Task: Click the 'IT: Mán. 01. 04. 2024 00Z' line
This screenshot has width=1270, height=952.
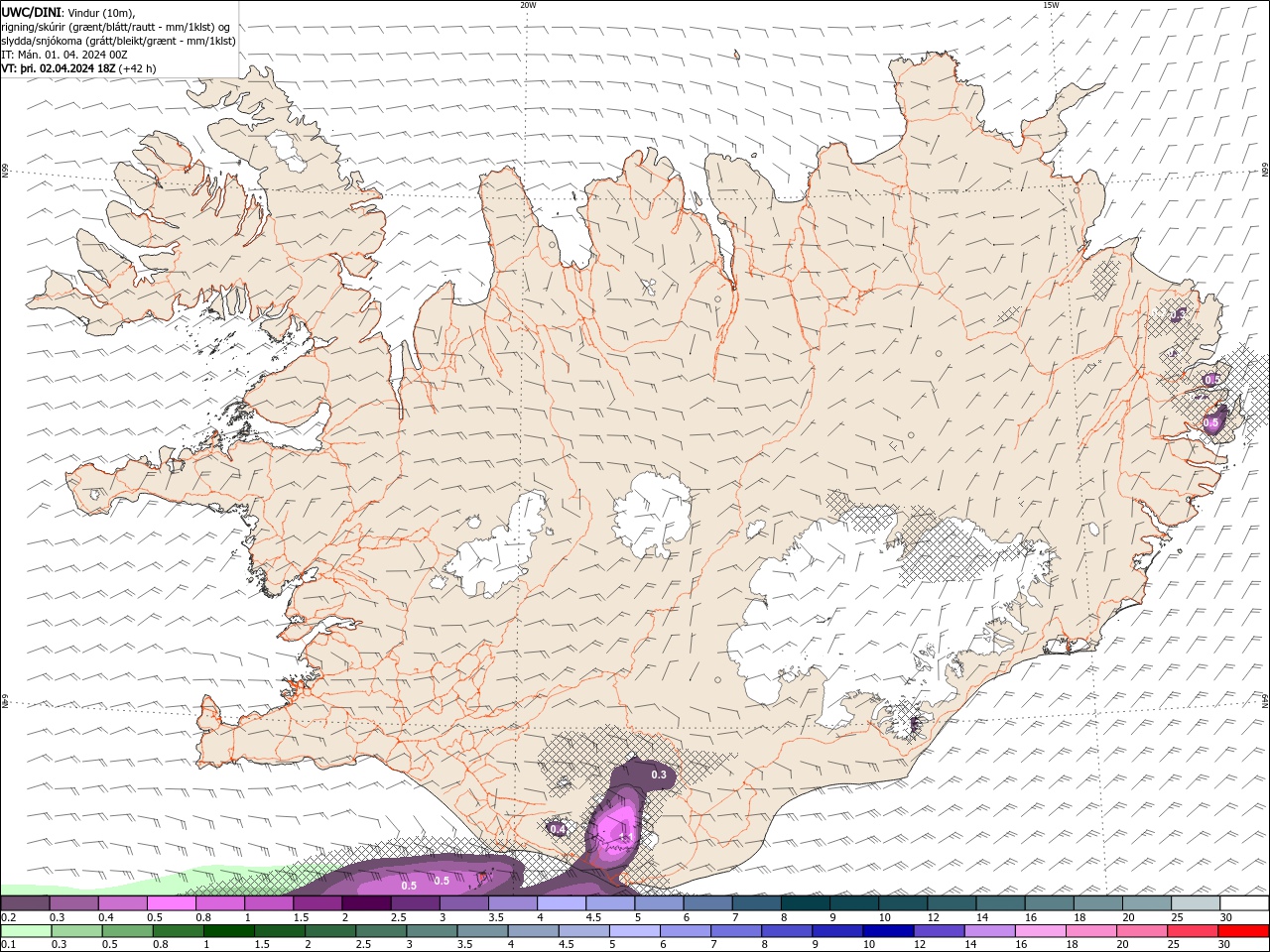Action: tap(63, 55)
